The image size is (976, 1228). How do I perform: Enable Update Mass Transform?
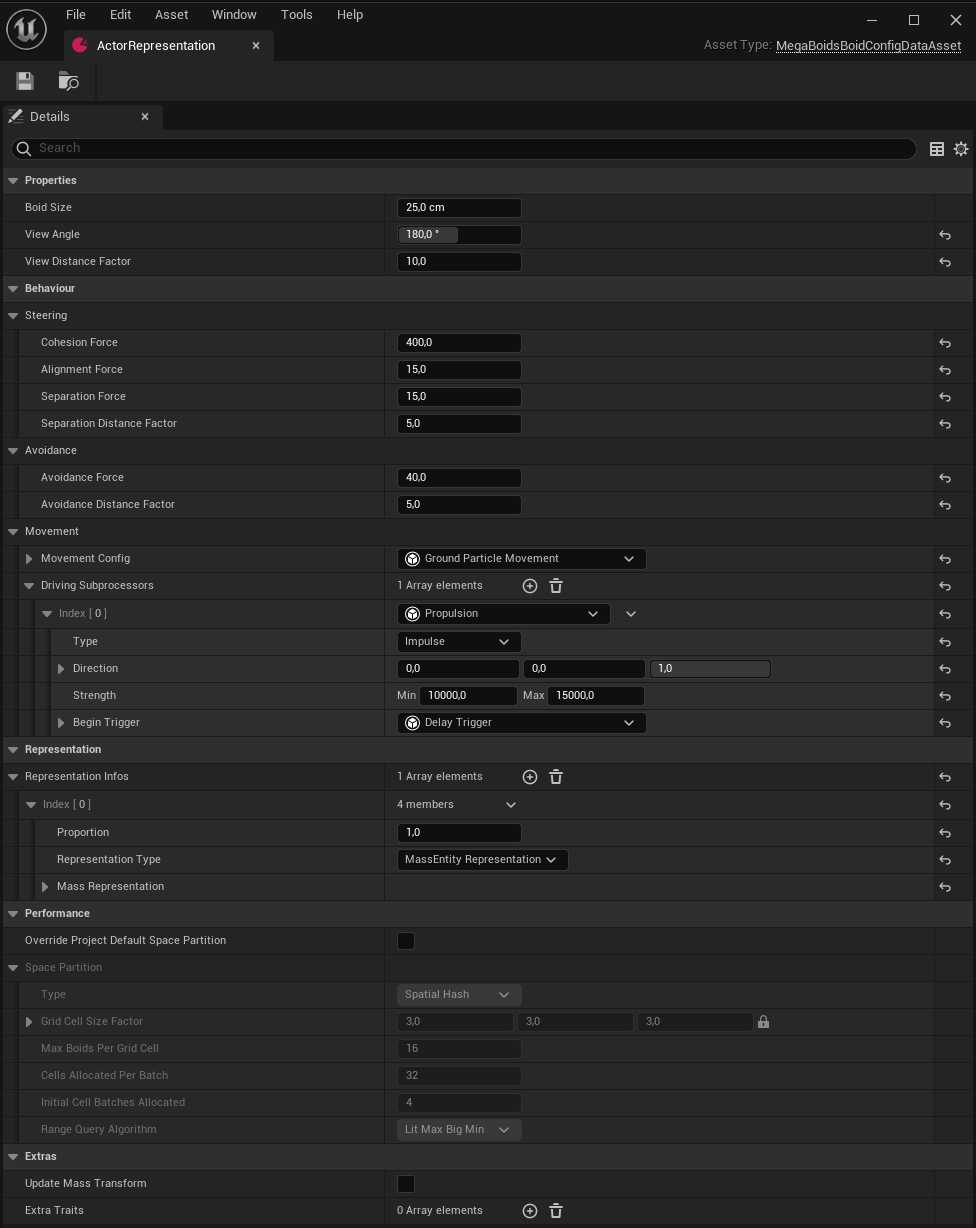tap(406, 1183)
